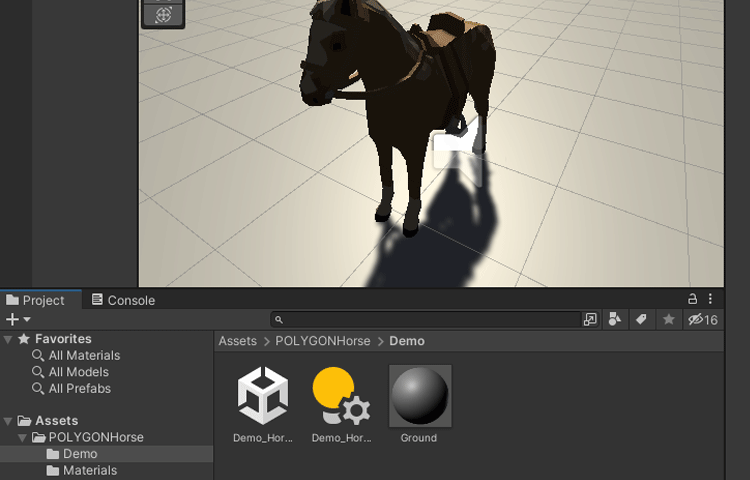Select the Demo_Hor... lighting settings asset
Viewport: 750px width, 480px height.
[x=342, y=404]
